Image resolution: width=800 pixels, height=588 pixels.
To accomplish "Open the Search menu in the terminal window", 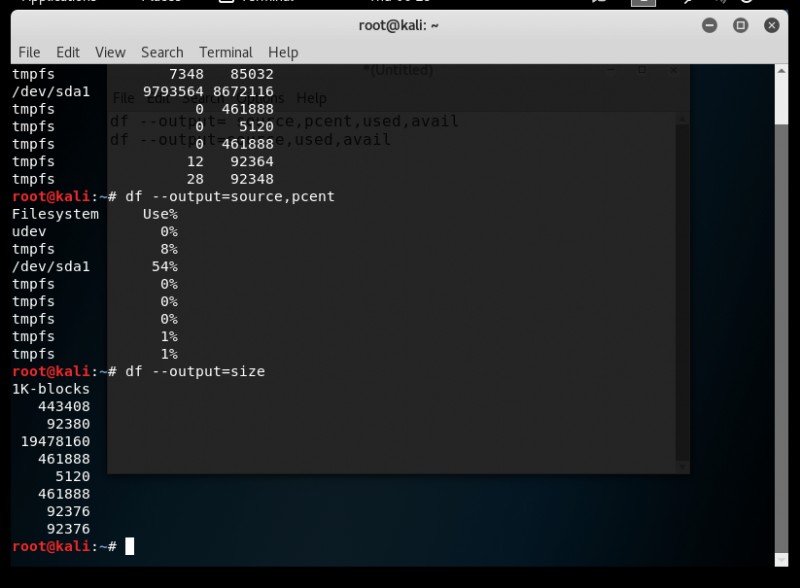I will (x=162, y=52).
